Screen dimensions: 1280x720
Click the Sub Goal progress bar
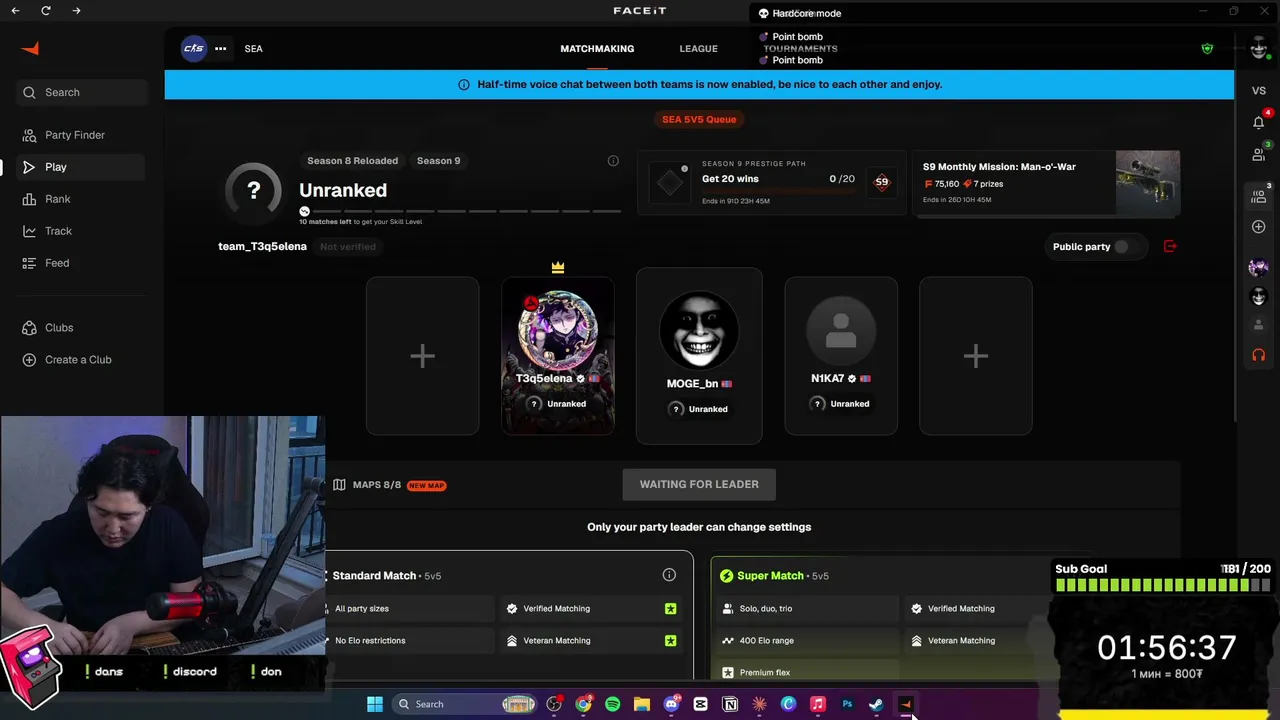coord(1163,585)
